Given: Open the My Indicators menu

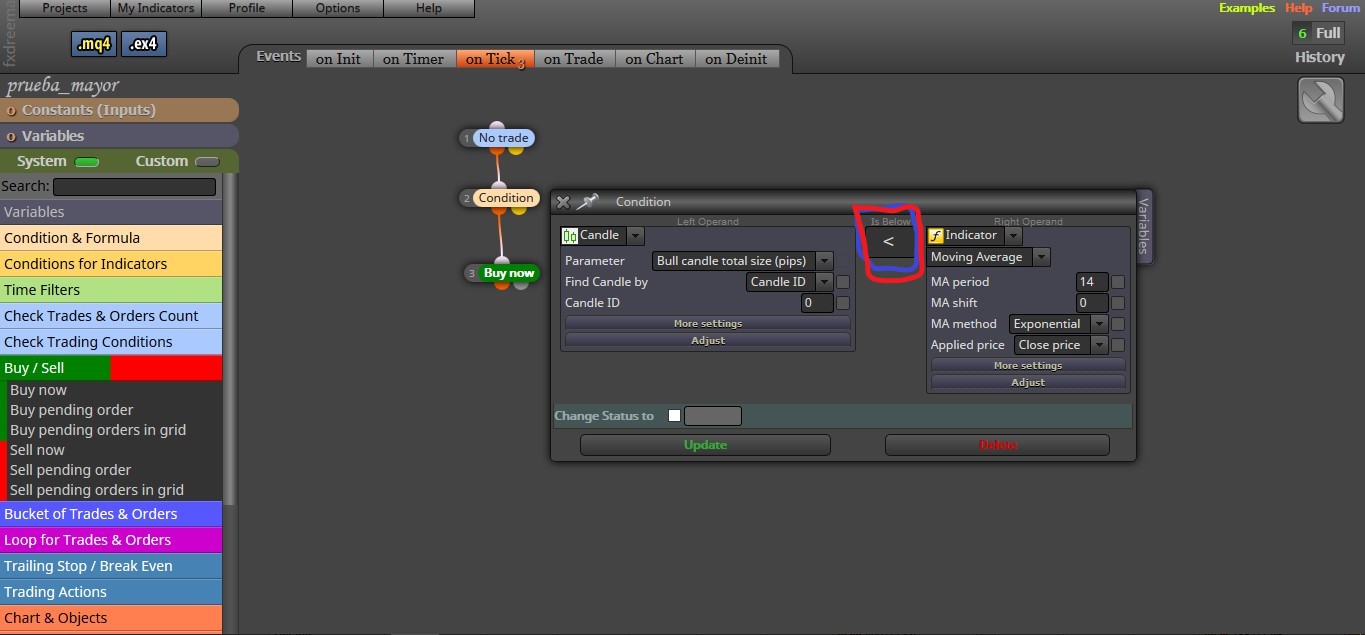Looking at the screenshot, I should (156, 8).
